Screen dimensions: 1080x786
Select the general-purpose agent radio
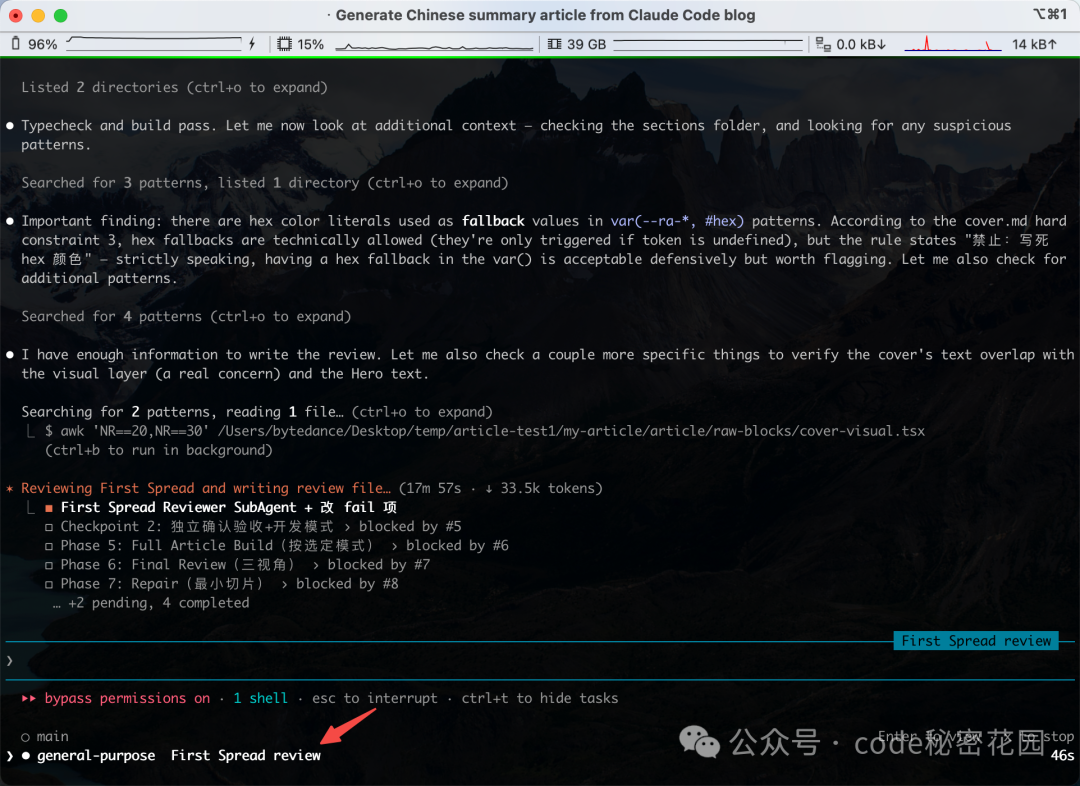pyautogui.click(x=25, y=756)
